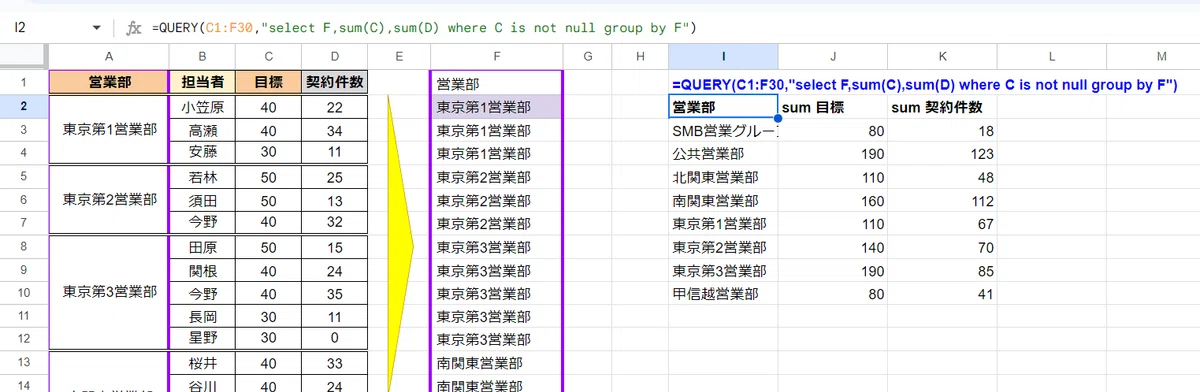Click cell 安藤
Image resolution: width=1200 pixels, height=392 pixels.
(203, 152)
